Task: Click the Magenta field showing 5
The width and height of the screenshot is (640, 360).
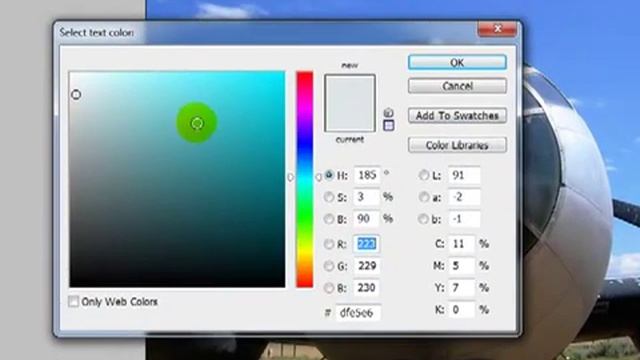Action: [x=462, y=266]
